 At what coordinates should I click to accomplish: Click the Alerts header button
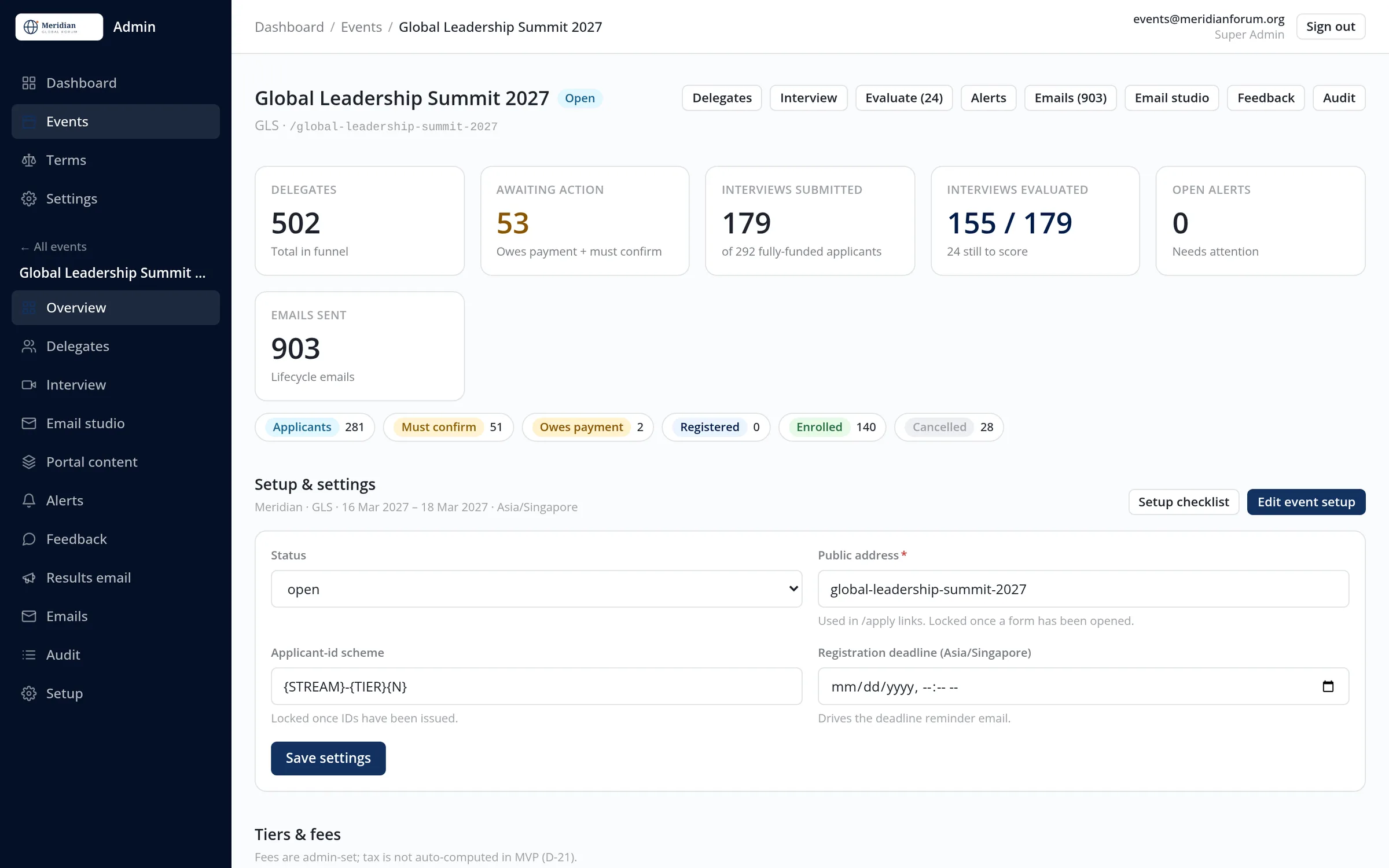click(988, 98)
